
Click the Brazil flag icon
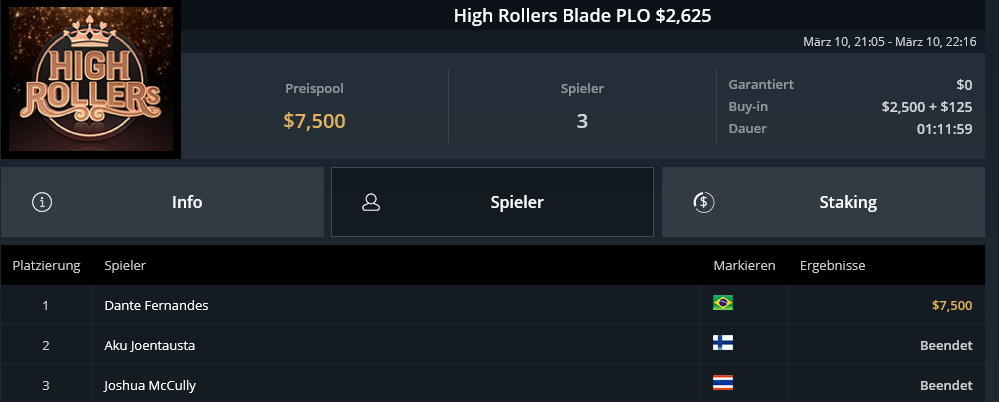click(x=722, y=303)
